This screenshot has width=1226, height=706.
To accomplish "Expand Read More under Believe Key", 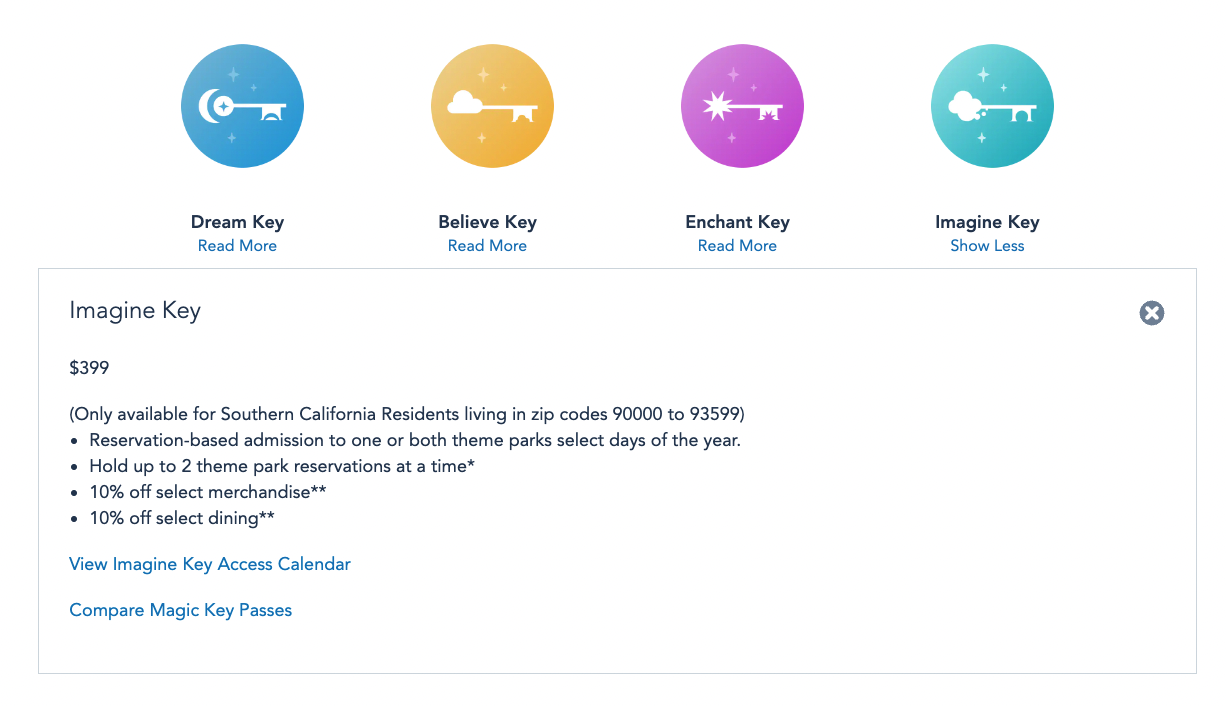I will [487, 246].
